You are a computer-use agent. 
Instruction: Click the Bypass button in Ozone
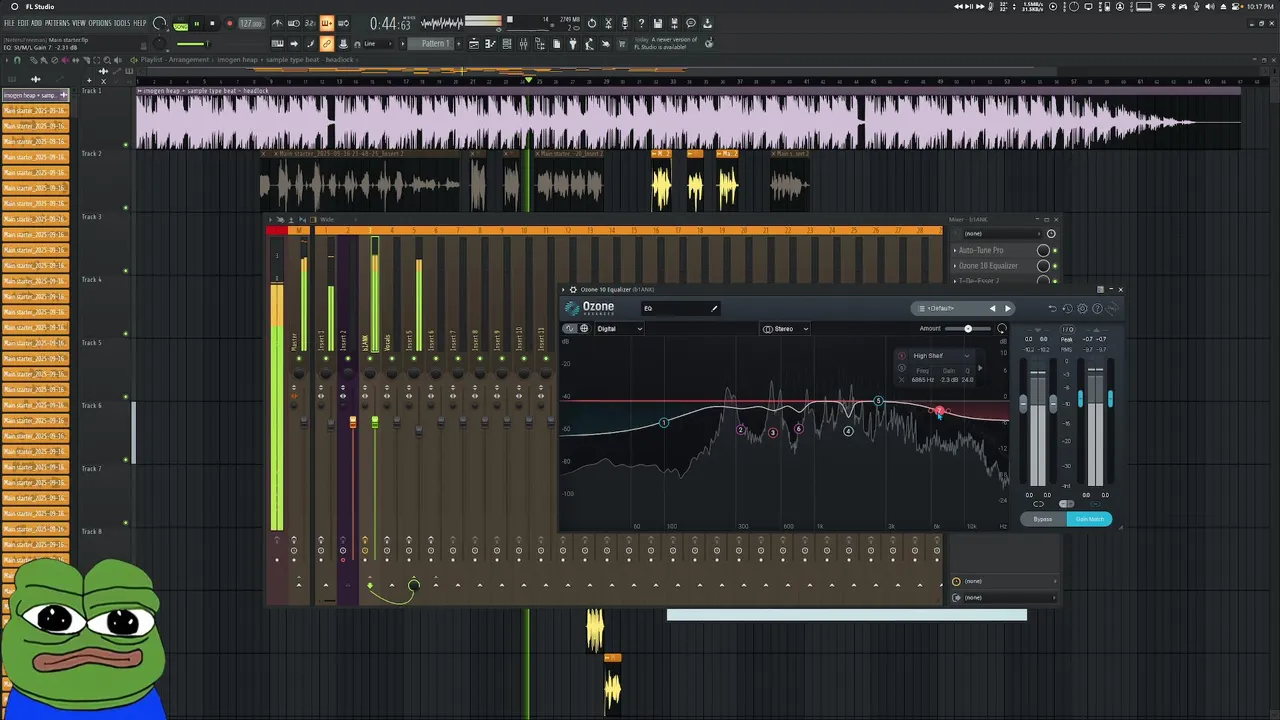pyautogui.click(x=1043, y=519)
